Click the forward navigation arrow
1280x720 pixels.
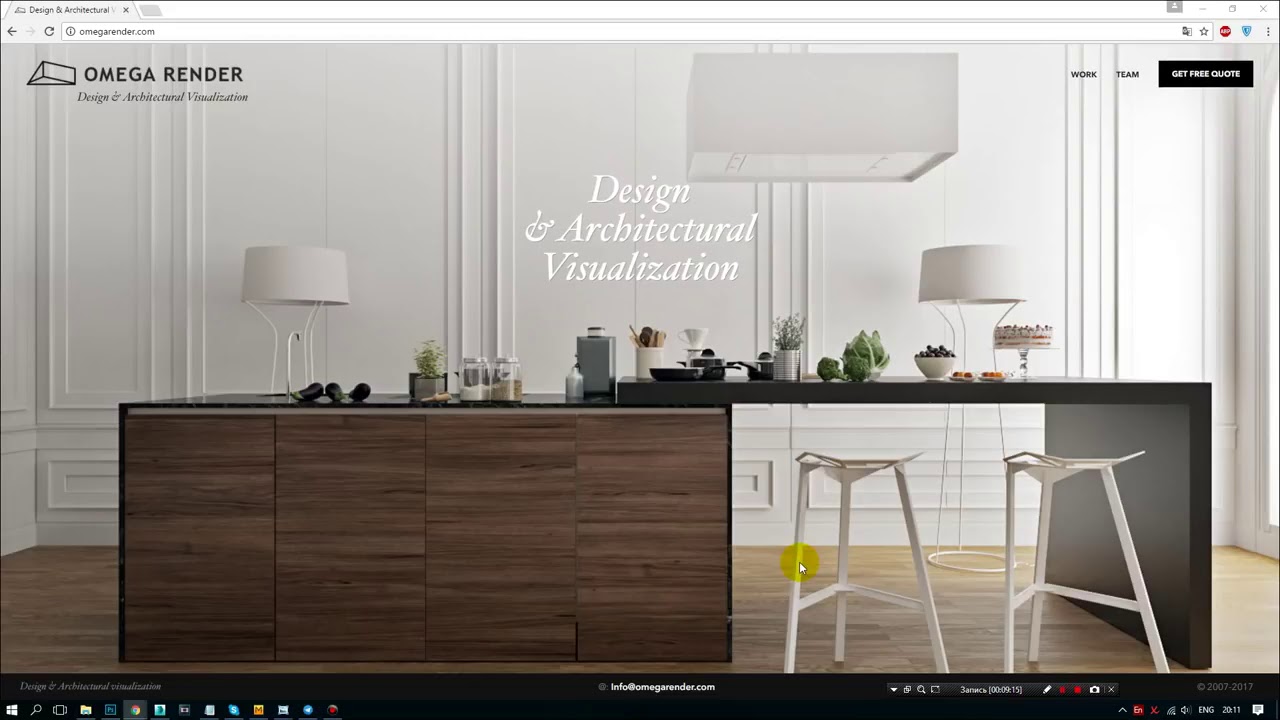[30, 31]
